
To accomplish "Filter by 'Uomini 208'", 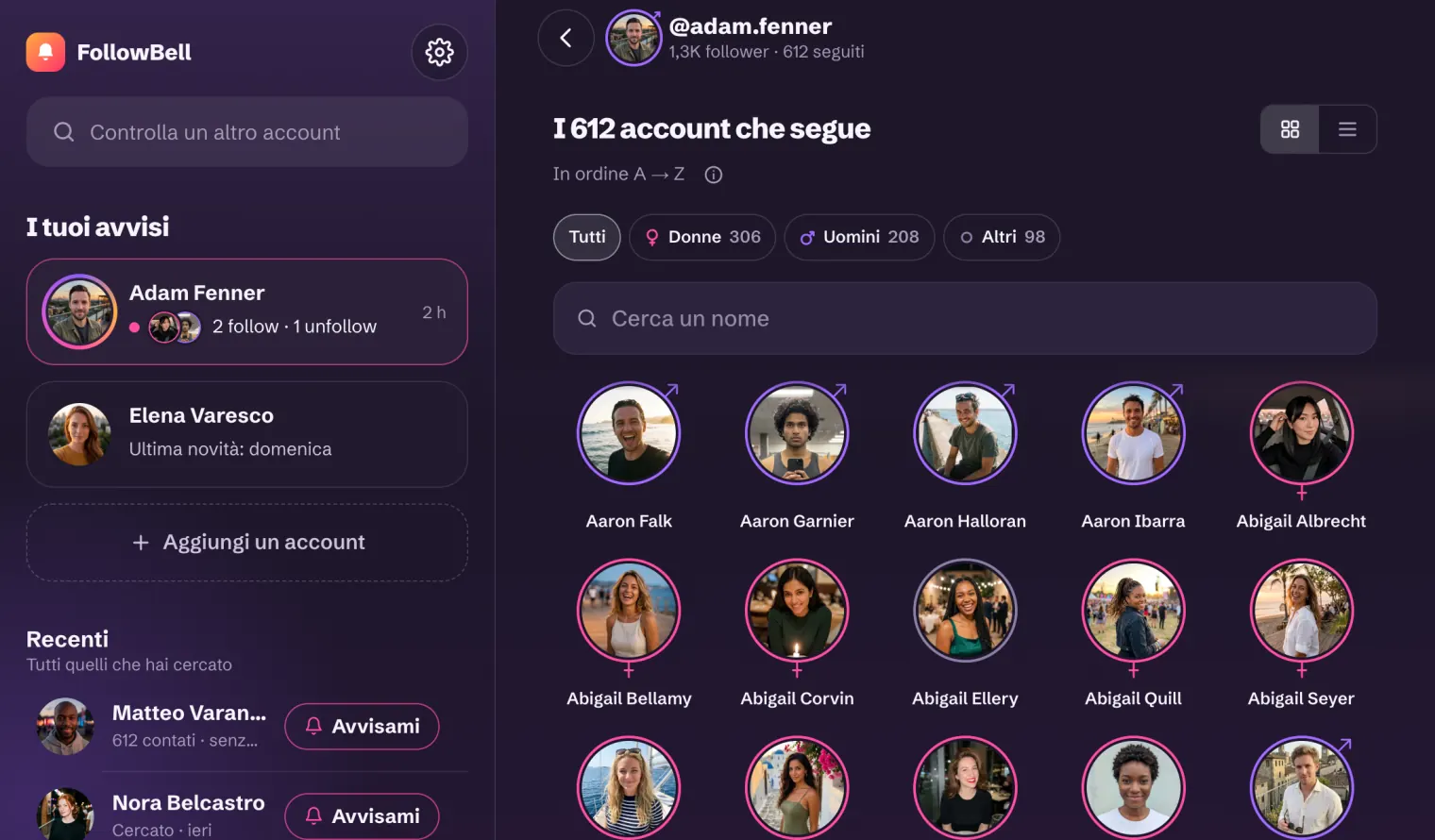I will coord(859,237).
